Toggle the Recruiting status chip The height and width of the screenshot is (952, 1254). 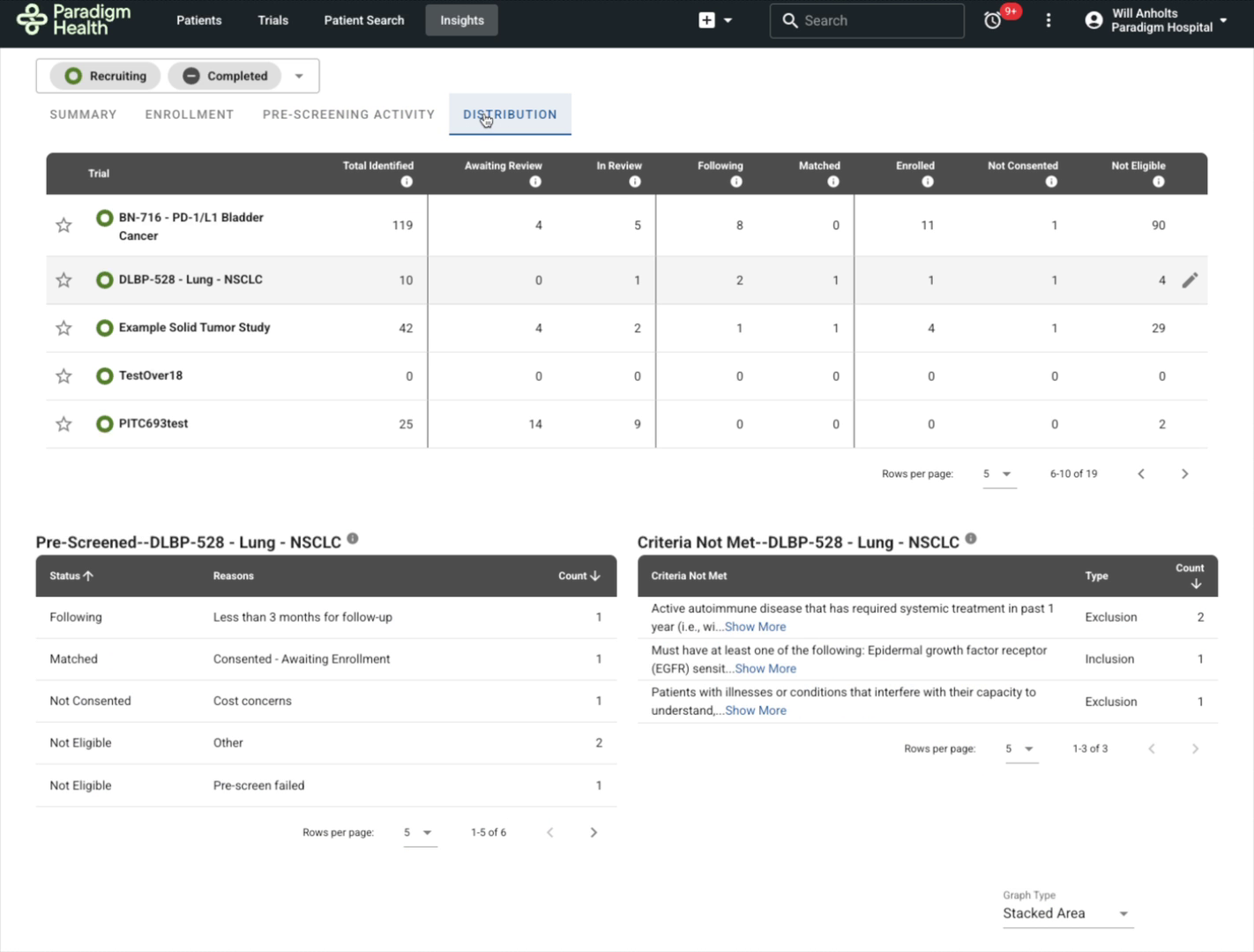[x=106, y=76]
